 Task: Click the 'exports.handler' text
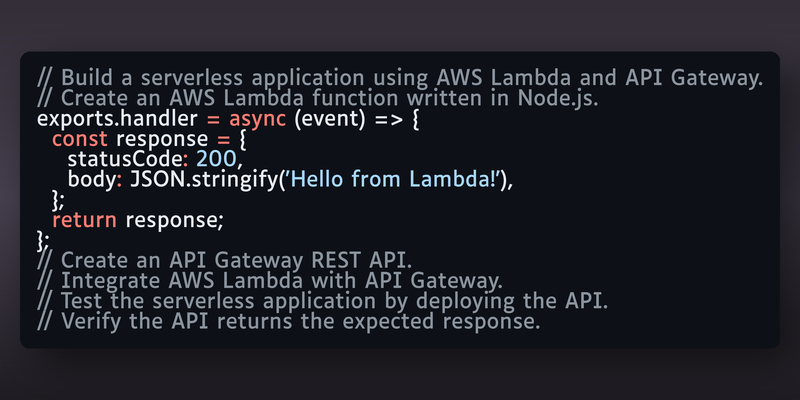pos(117,119)
